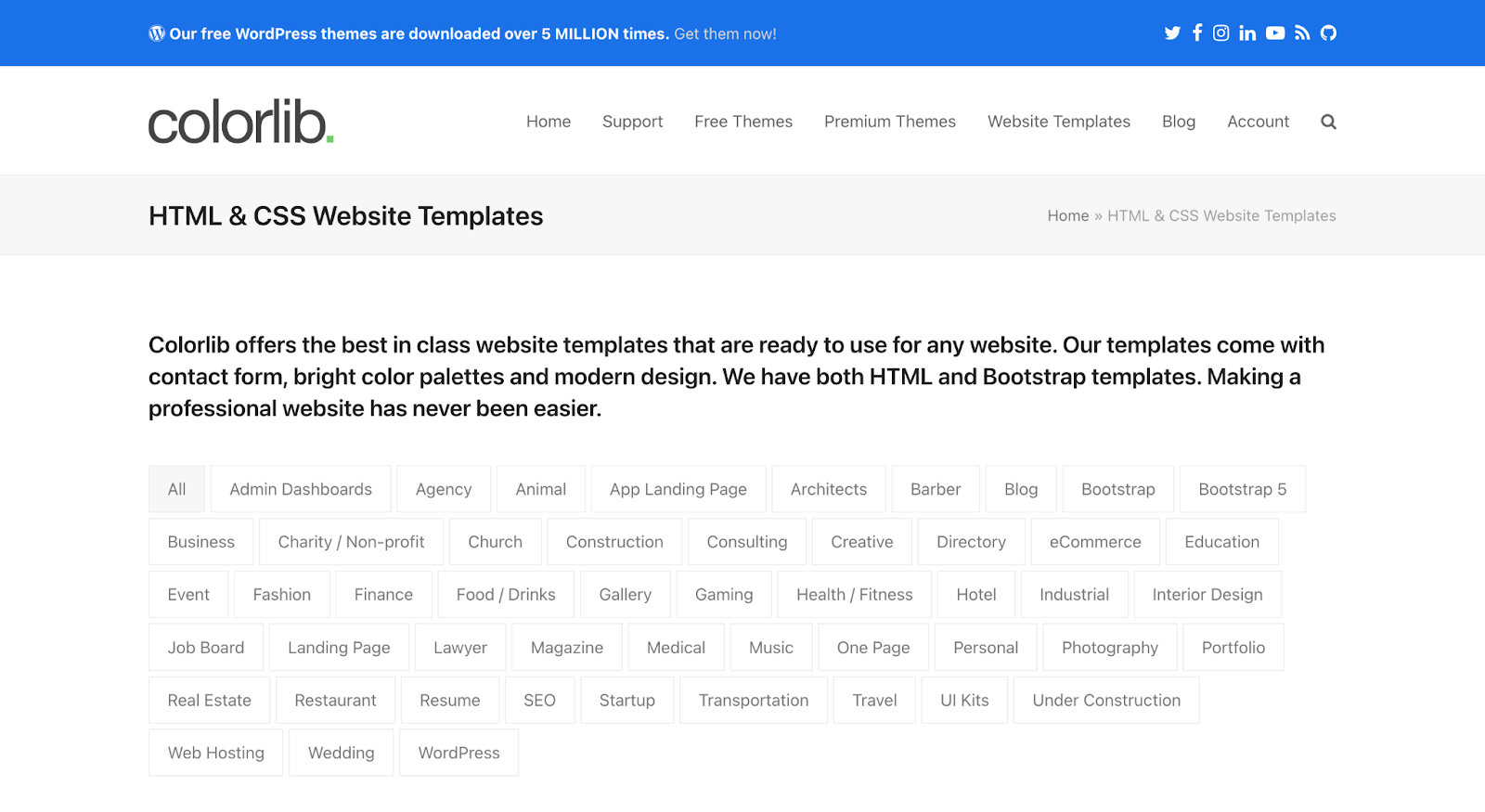Filter by Job Board category
The height and width of the screenshot is (812, 1485).
[x=206, y=648]
